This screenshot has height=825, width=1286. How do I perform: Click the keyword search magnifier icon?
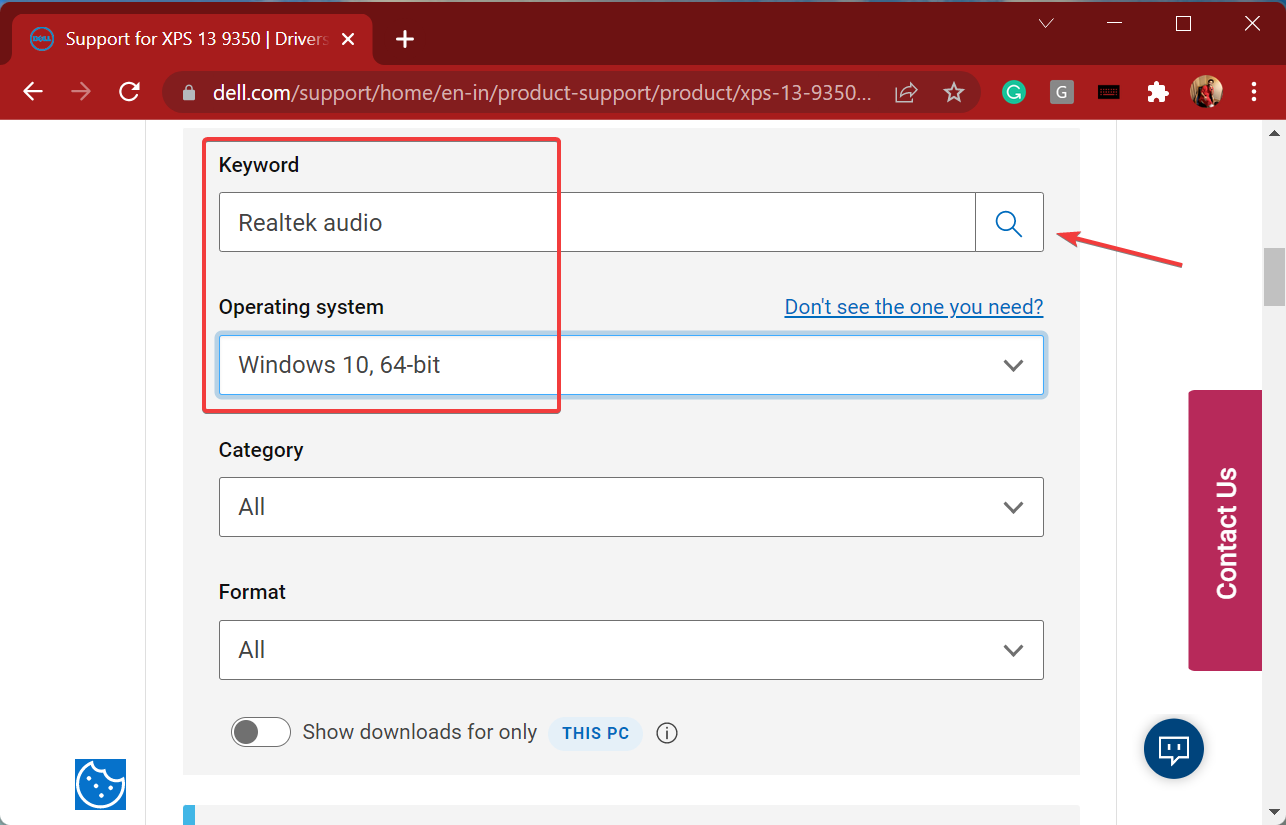(1009, 223)
